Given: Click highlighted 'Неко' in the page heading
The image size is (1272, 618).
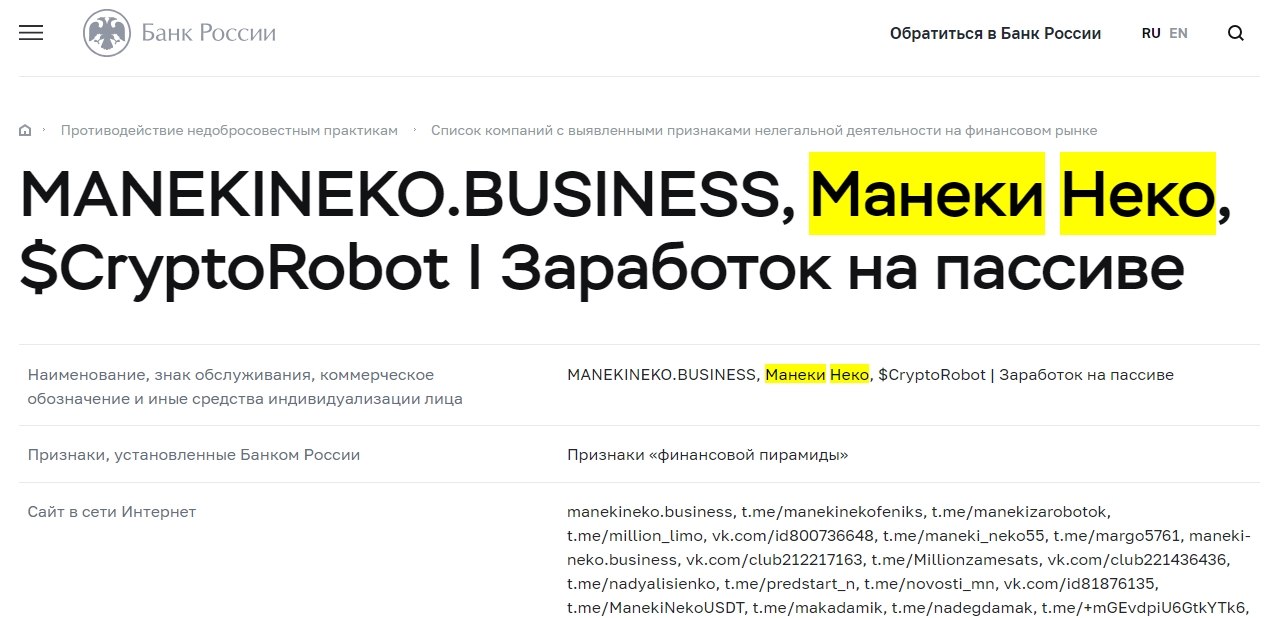Looking at the screenshot, I should [x=1138, y=193].
